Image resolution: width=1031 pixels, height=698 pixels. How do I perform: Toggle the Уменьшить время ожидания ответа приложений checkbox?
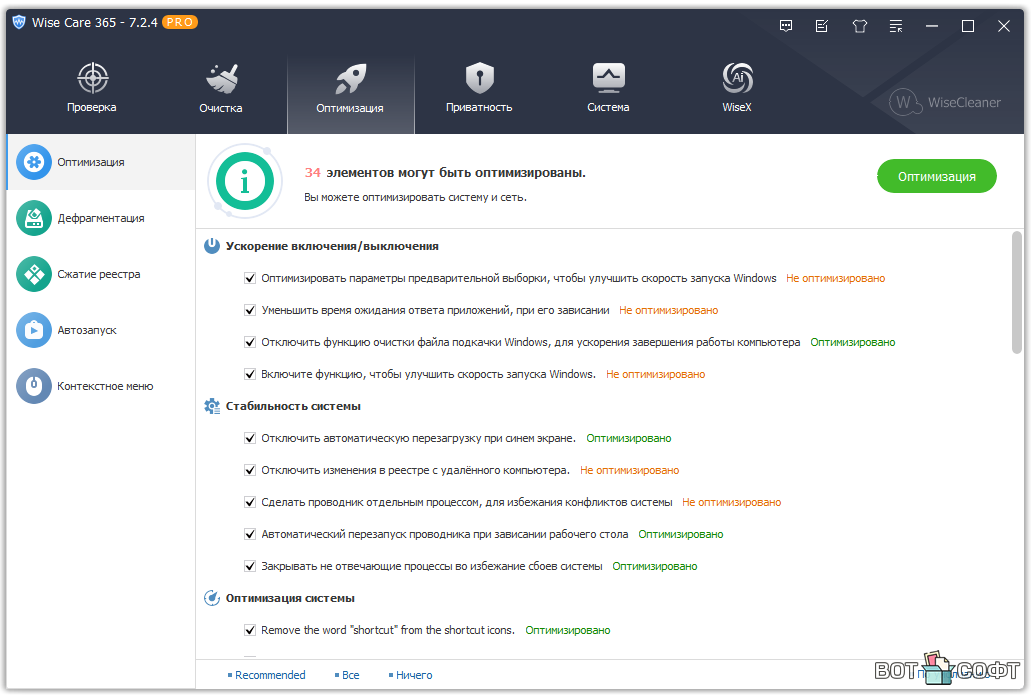tap(250, 310)
